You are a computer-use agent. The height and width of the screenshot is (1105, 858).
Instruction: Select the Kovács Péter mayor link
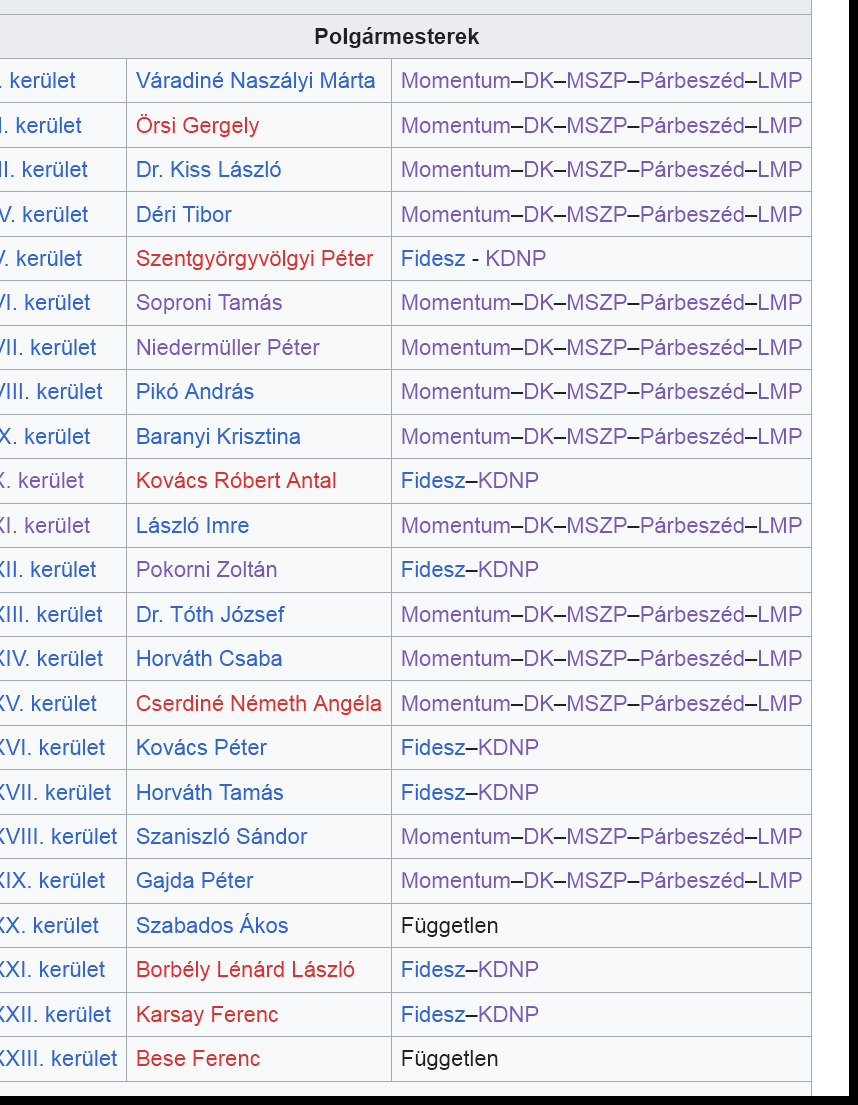[x=201, y=748]
